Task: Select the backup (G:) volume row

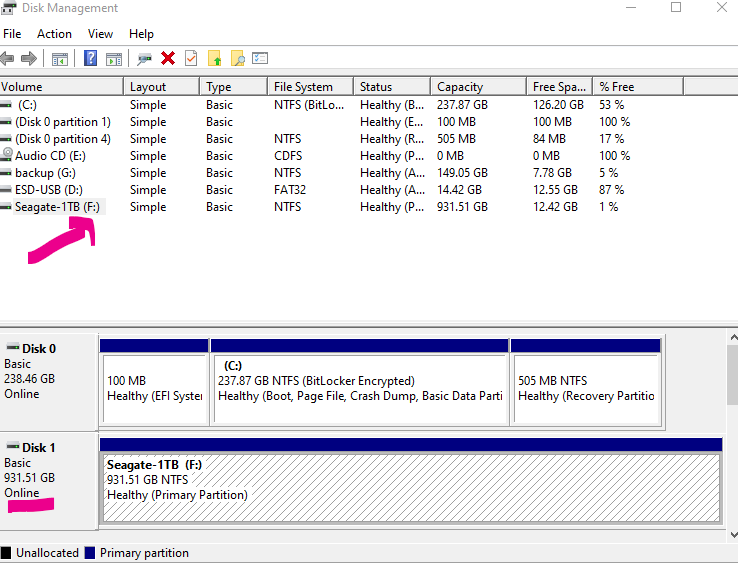Action: (x=45, y=173)
